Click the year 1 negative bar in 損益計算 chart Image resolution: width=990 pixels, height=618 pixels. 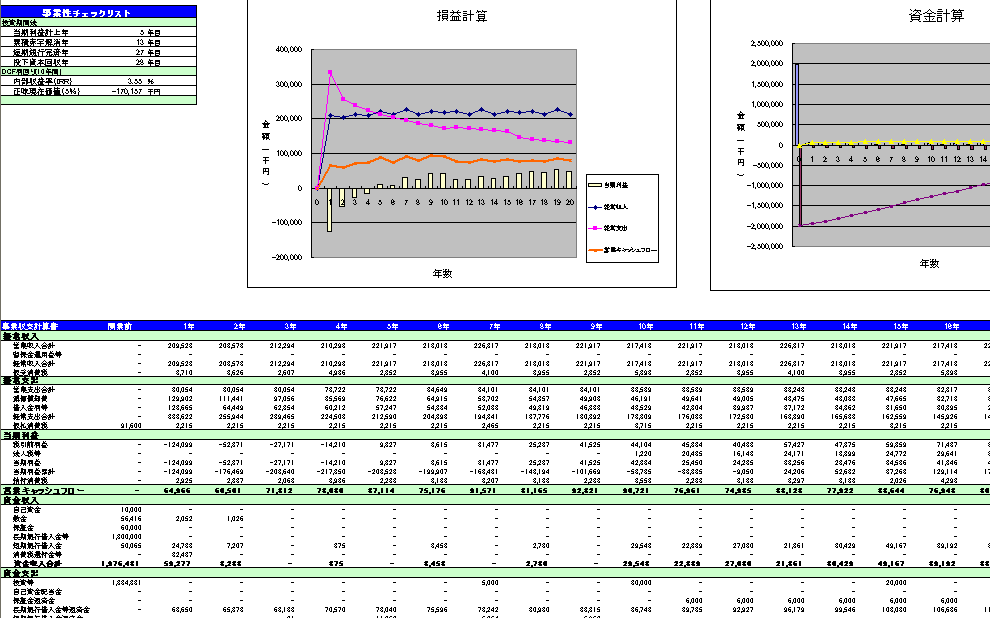point(330,210)
